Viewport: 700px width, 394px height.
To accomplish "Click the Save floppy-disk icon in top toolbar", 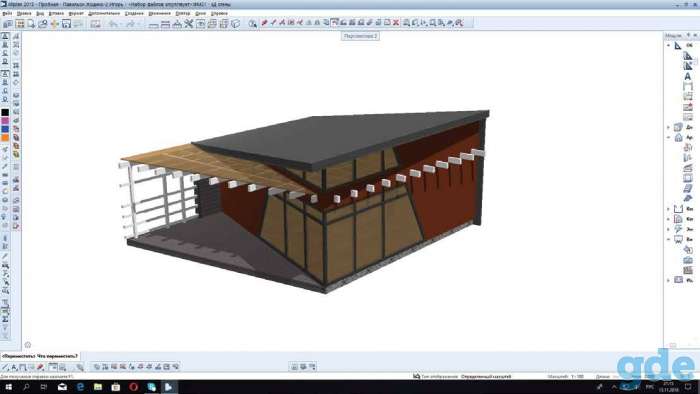I will coord(66,24).
